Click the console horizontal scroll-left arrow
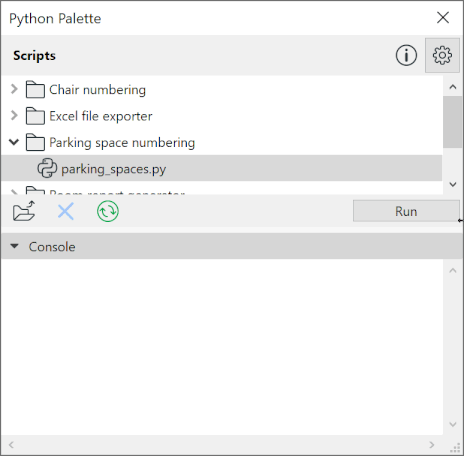 [11, 445]
